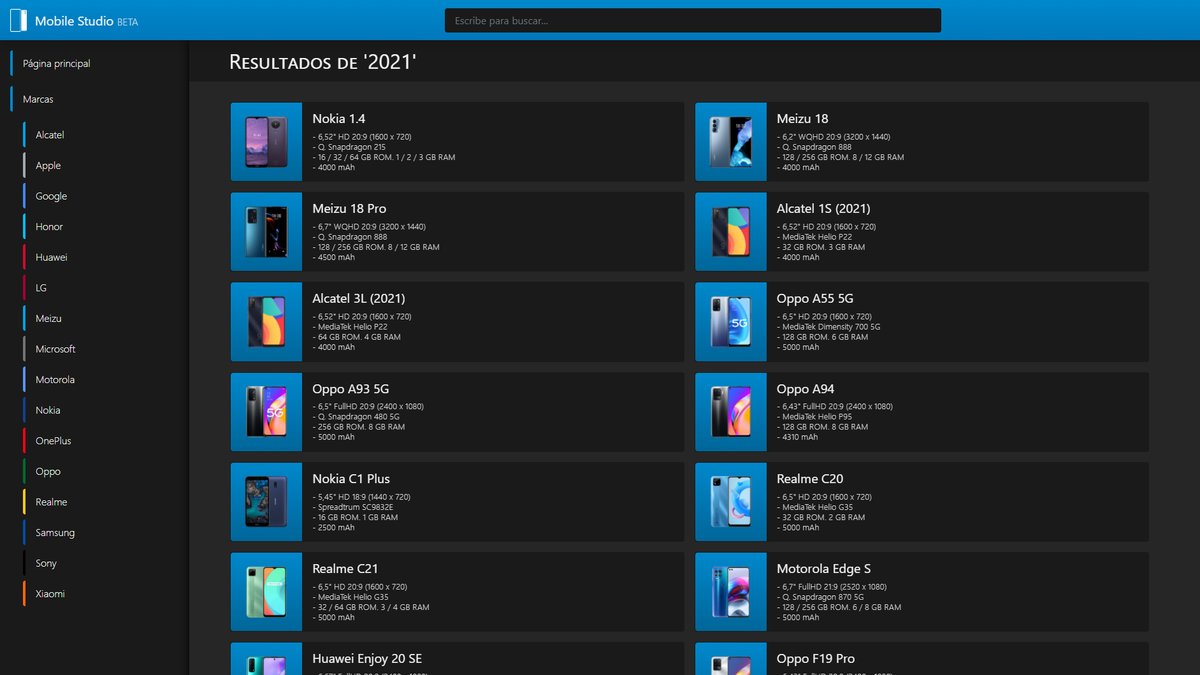Open the Realme C21 title
The image size is (1200, 675).
(345, 569)
